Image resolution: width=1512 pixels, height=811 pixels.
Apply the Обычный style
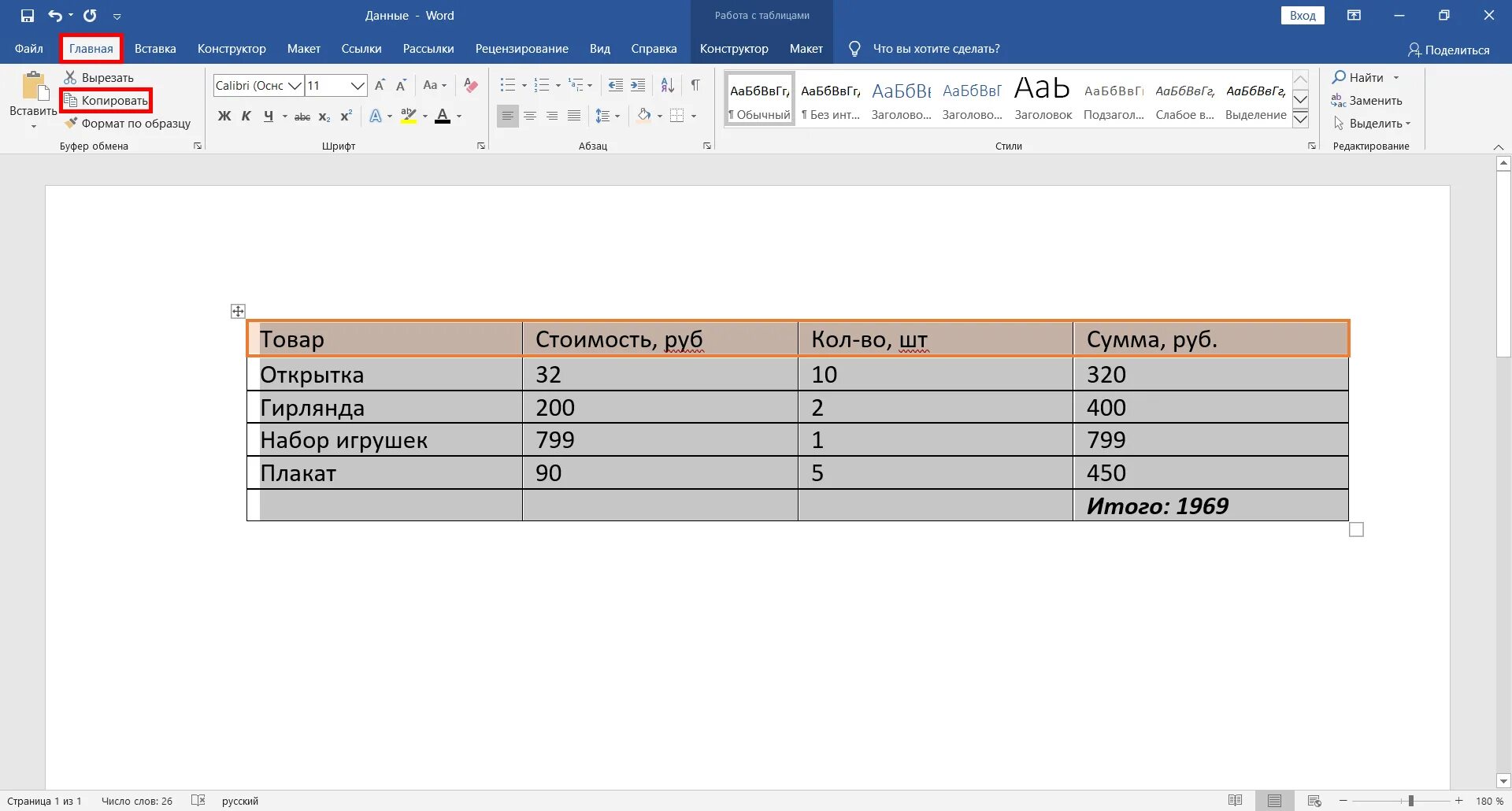(x=760, y=99)
